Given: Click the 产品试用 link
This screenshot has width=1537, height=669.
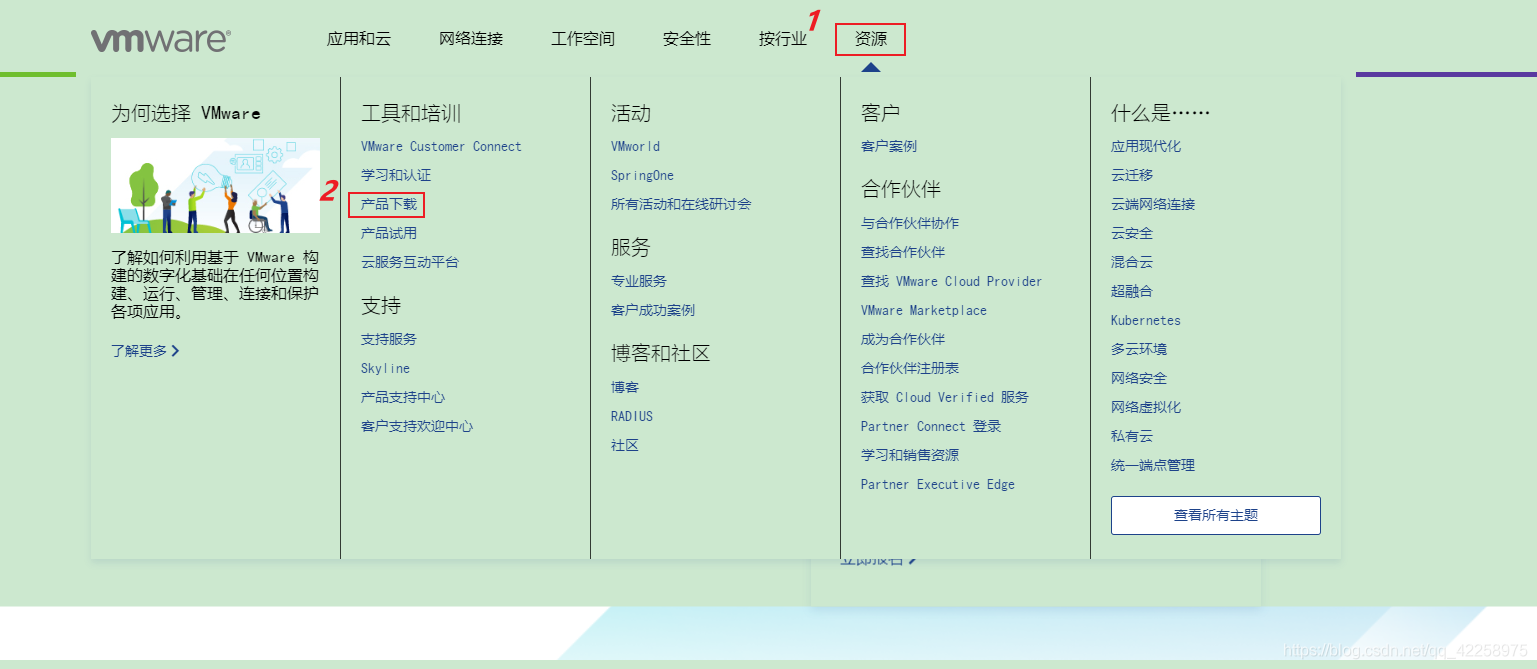Looking at the screenshot, I should click(389, 233).
